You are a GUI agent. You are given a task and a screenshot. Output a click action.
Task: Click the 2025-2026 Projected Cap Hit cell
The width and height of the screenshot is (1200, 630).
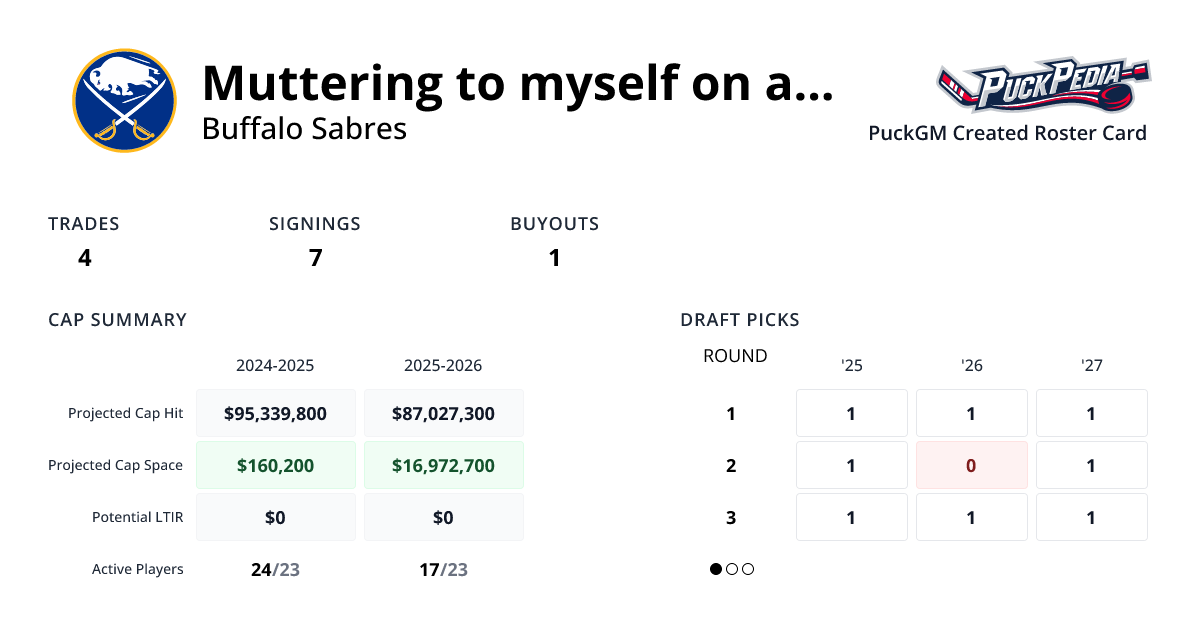pyautogui.click(x=443, y=413)
